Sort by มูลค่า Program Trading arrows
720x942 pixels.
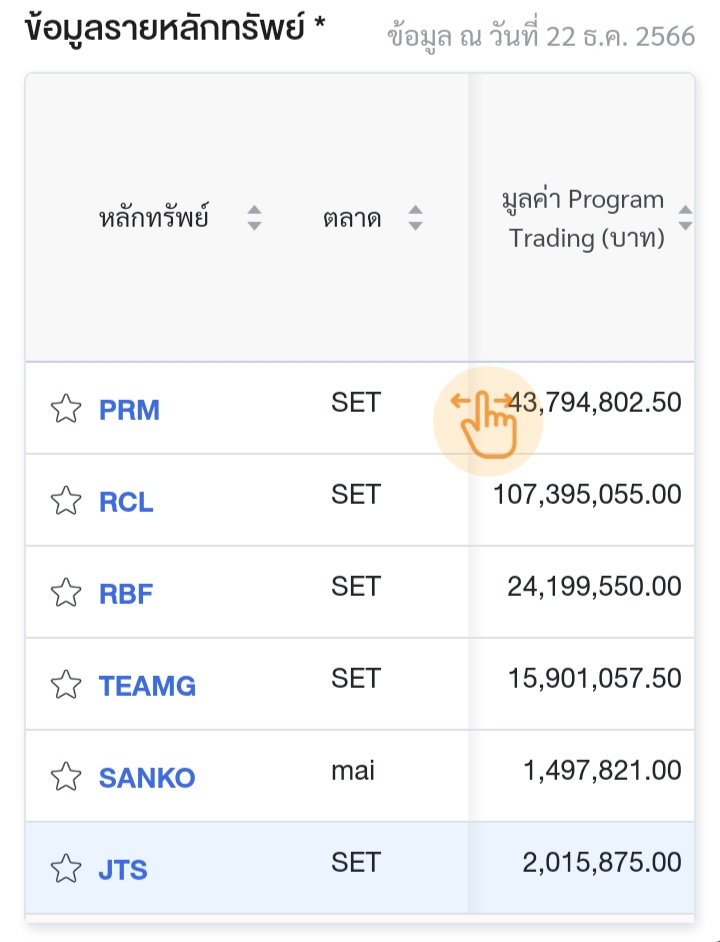coord(685,218)
